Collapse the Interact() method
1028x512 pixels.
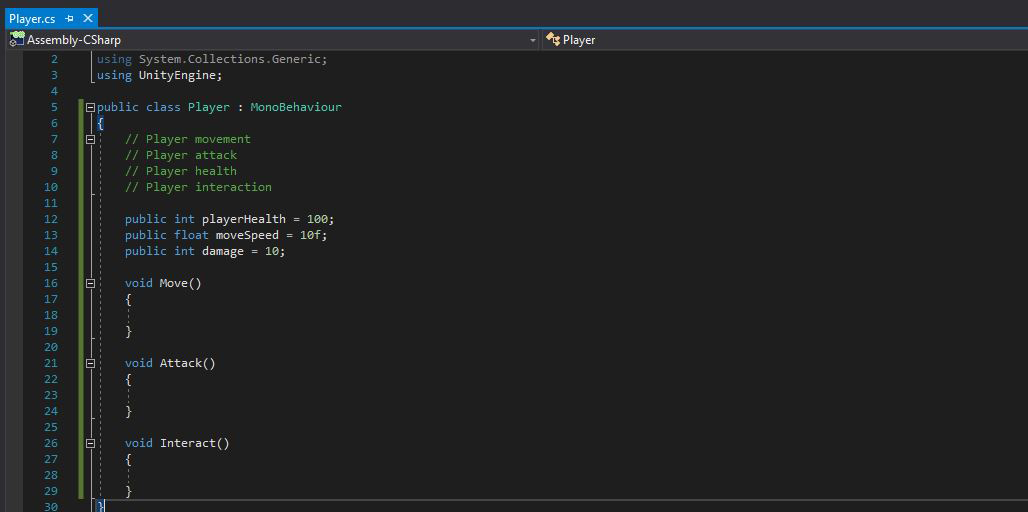[90, 443]
